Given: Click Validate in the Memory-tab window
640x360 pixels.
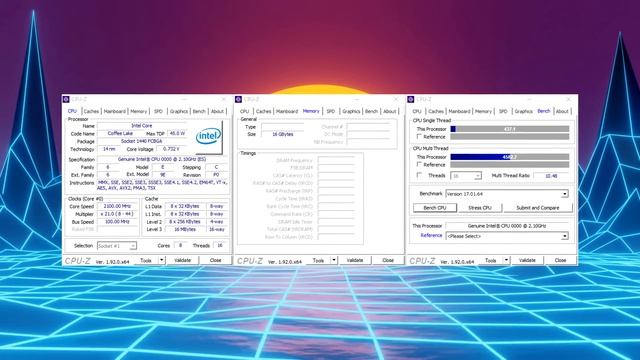Looking at the screenshot, I should coord(355,260).
